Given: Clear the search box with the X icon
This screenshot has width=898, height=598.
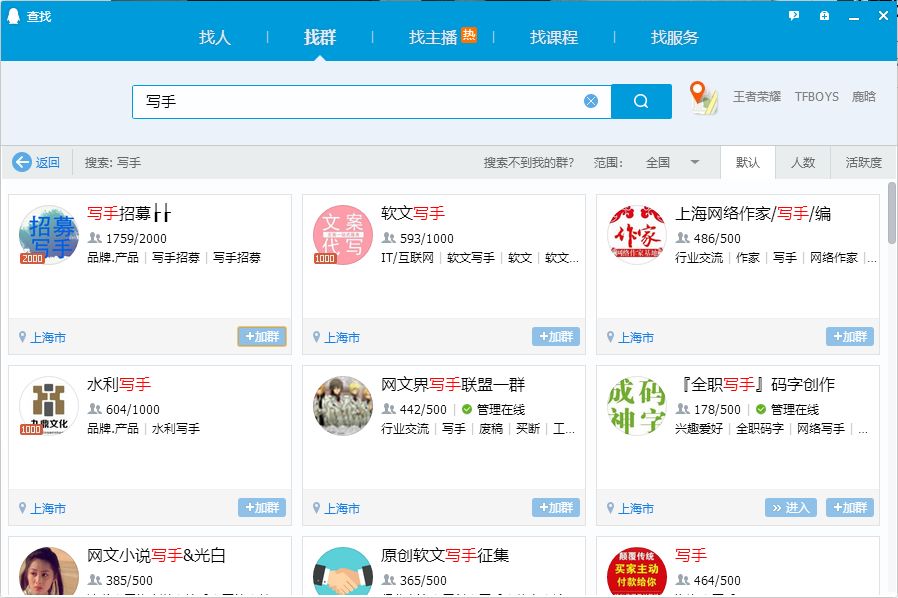Looking at the screenshot, I should click(591, 100).
